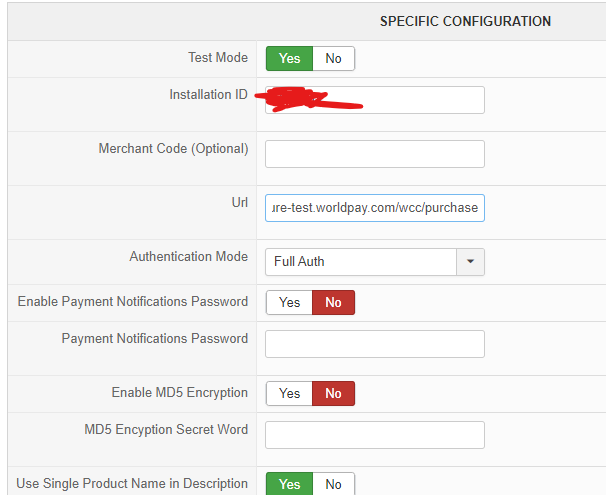606x495 pixels.
Task: Set Single Product Name in Description to No
Action: [x=333, y=484]
